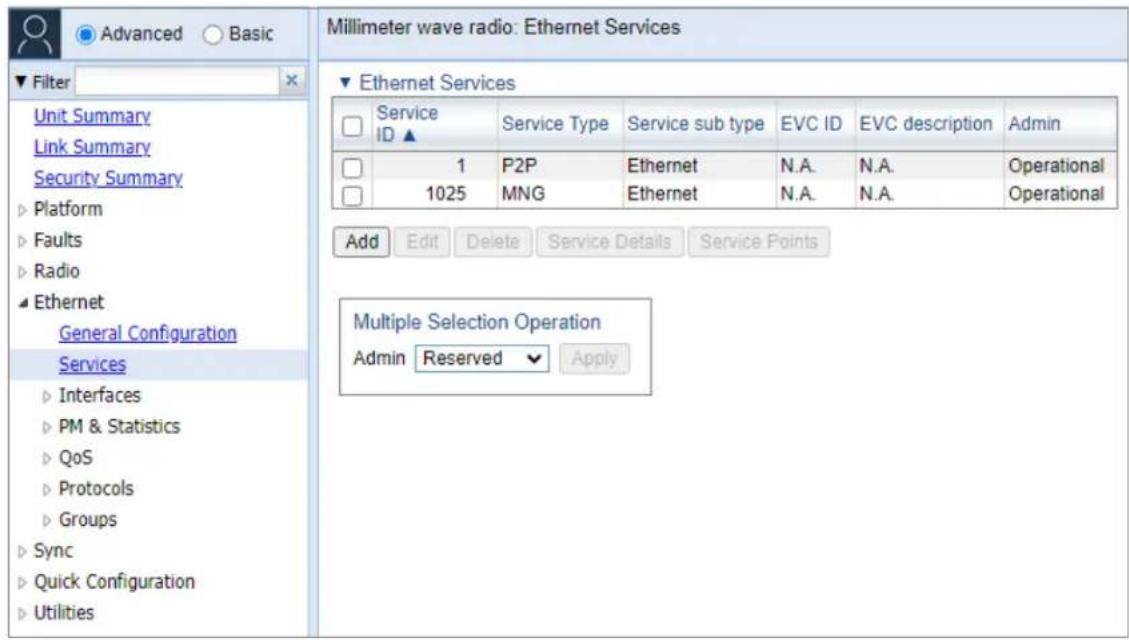Clear the filter with the X icon

tap(292, 81)
